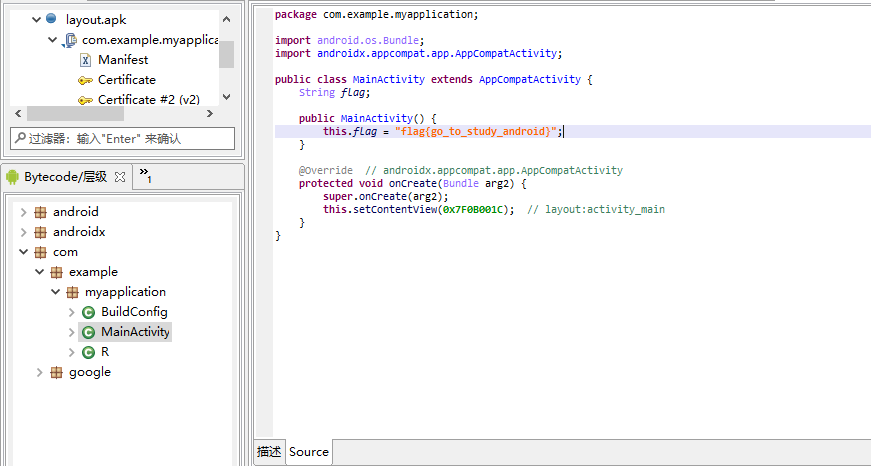Click the Manifest file icon

(85, 60)
